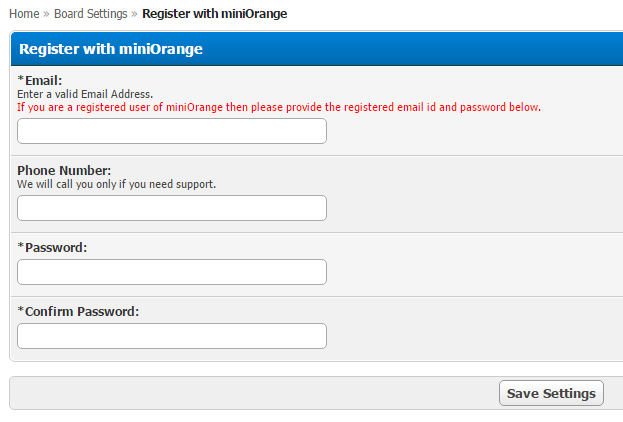Image resolution: width=623 pixels, height=422 pixels.
Task: Click the Phone Number label text
Action: 64,170
